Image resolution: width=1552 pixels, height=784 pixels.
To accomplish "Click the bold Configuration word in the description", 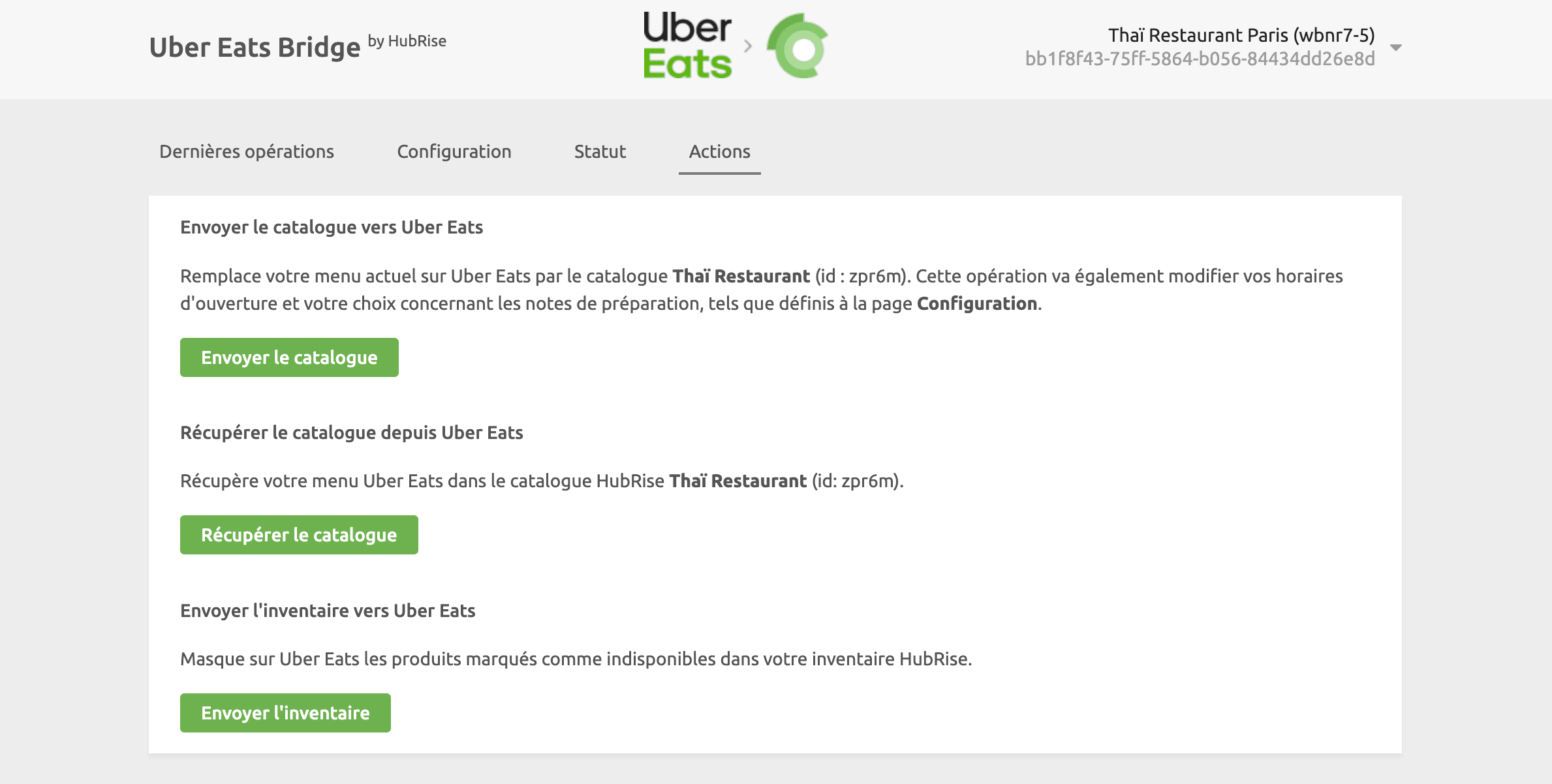I will coord(977,303).
